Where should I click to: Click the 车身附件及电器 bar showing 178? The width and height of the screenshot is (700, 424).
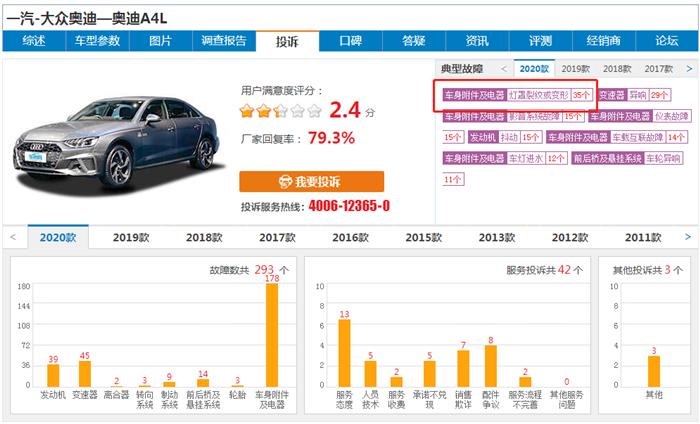(x=272, y=335)
